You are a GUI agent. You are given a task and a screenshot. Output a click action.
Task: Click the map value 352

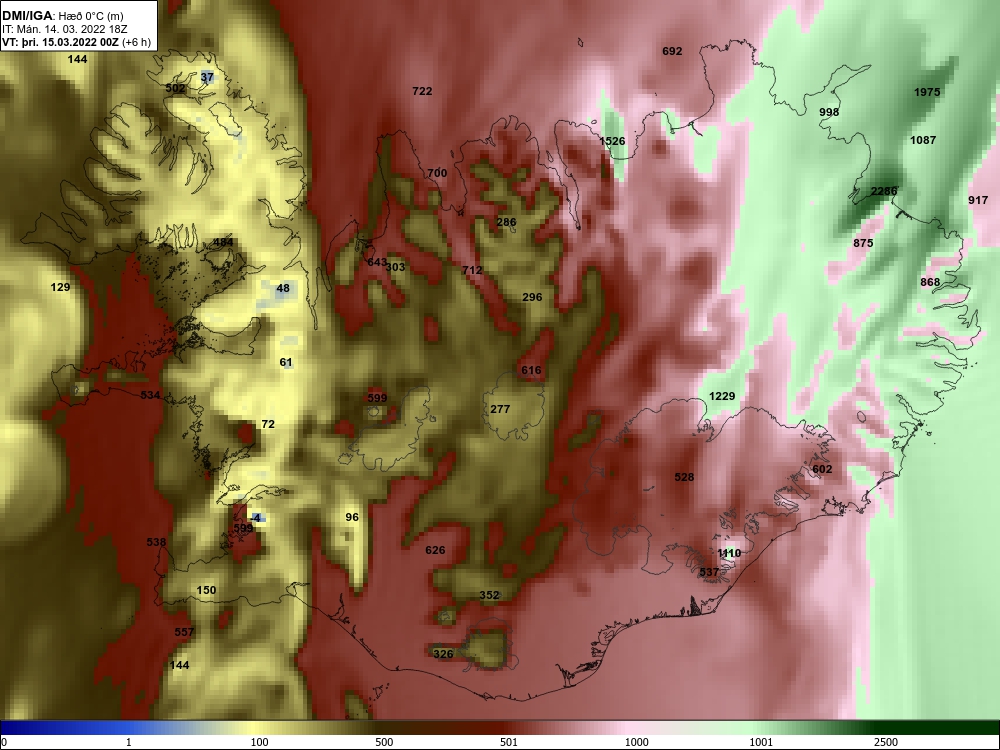(x=489, y=595)
